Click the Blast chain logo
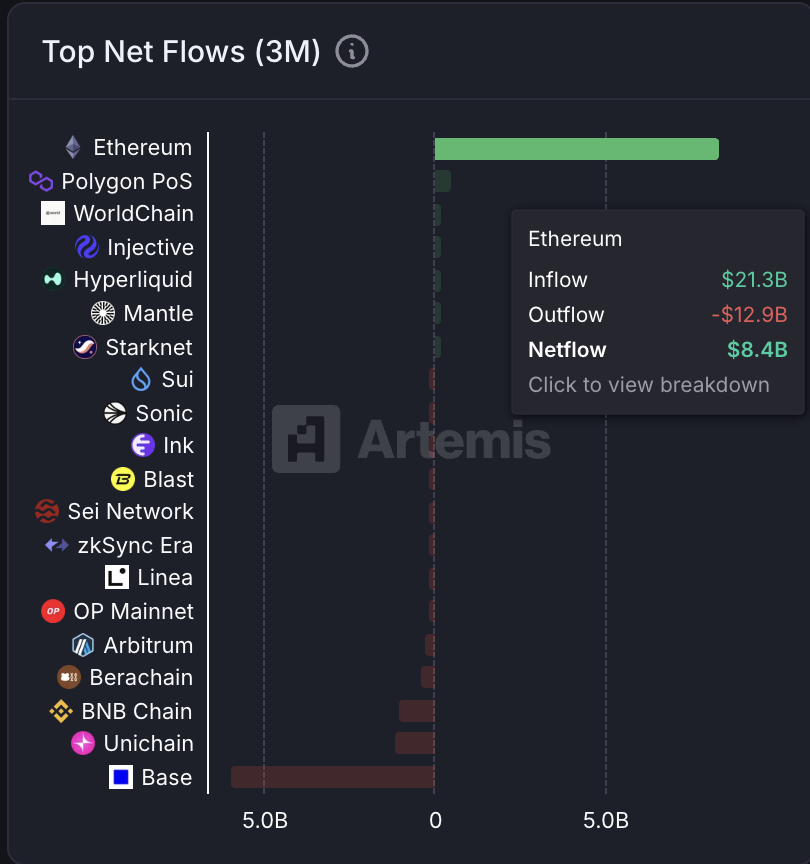 coord(123,479)
